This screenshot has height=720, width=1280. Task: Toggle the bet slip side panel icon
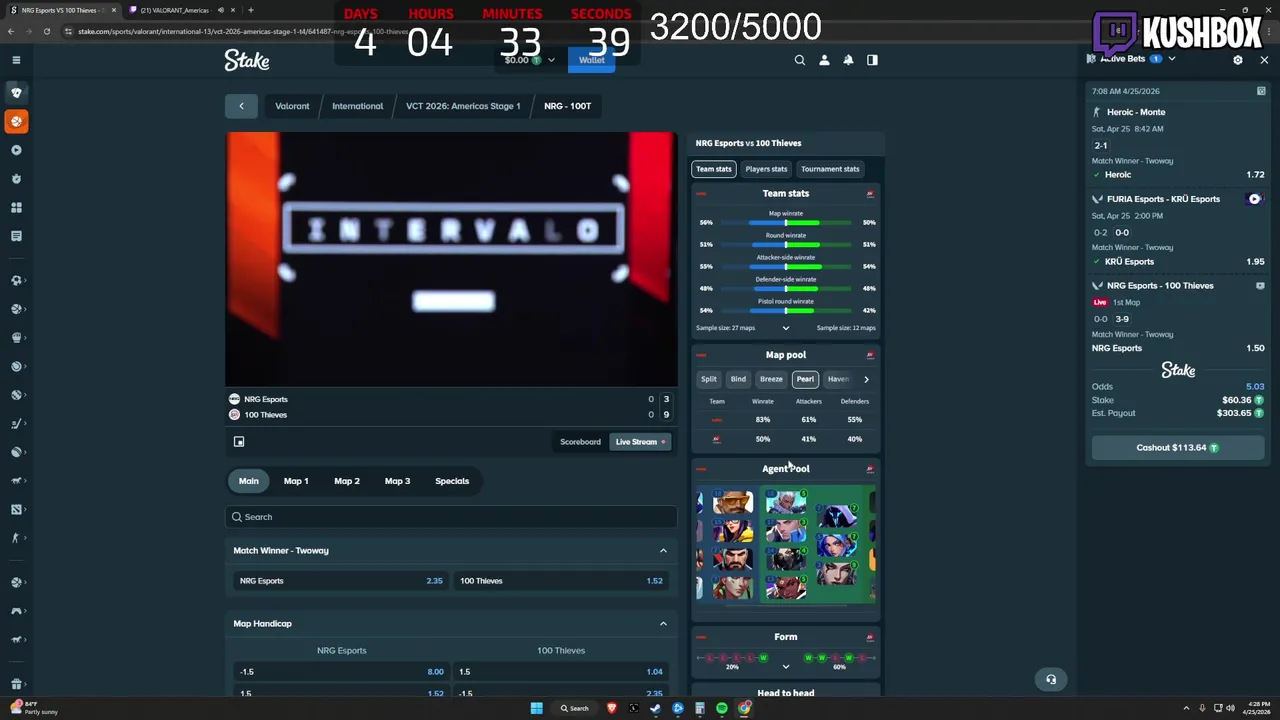point(872,60)
